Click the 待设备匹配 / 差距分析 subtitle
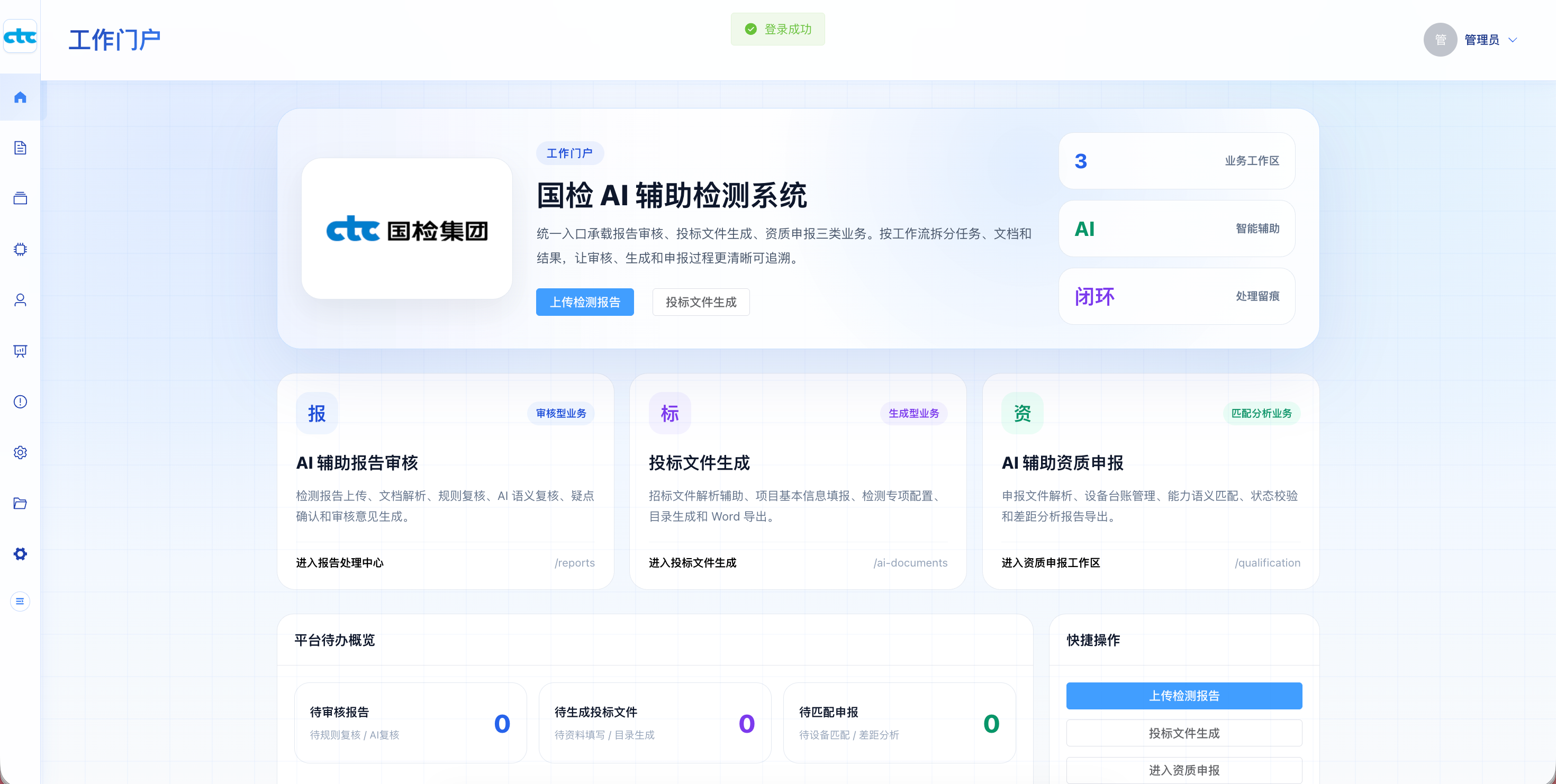 click(x=849, y=735)
